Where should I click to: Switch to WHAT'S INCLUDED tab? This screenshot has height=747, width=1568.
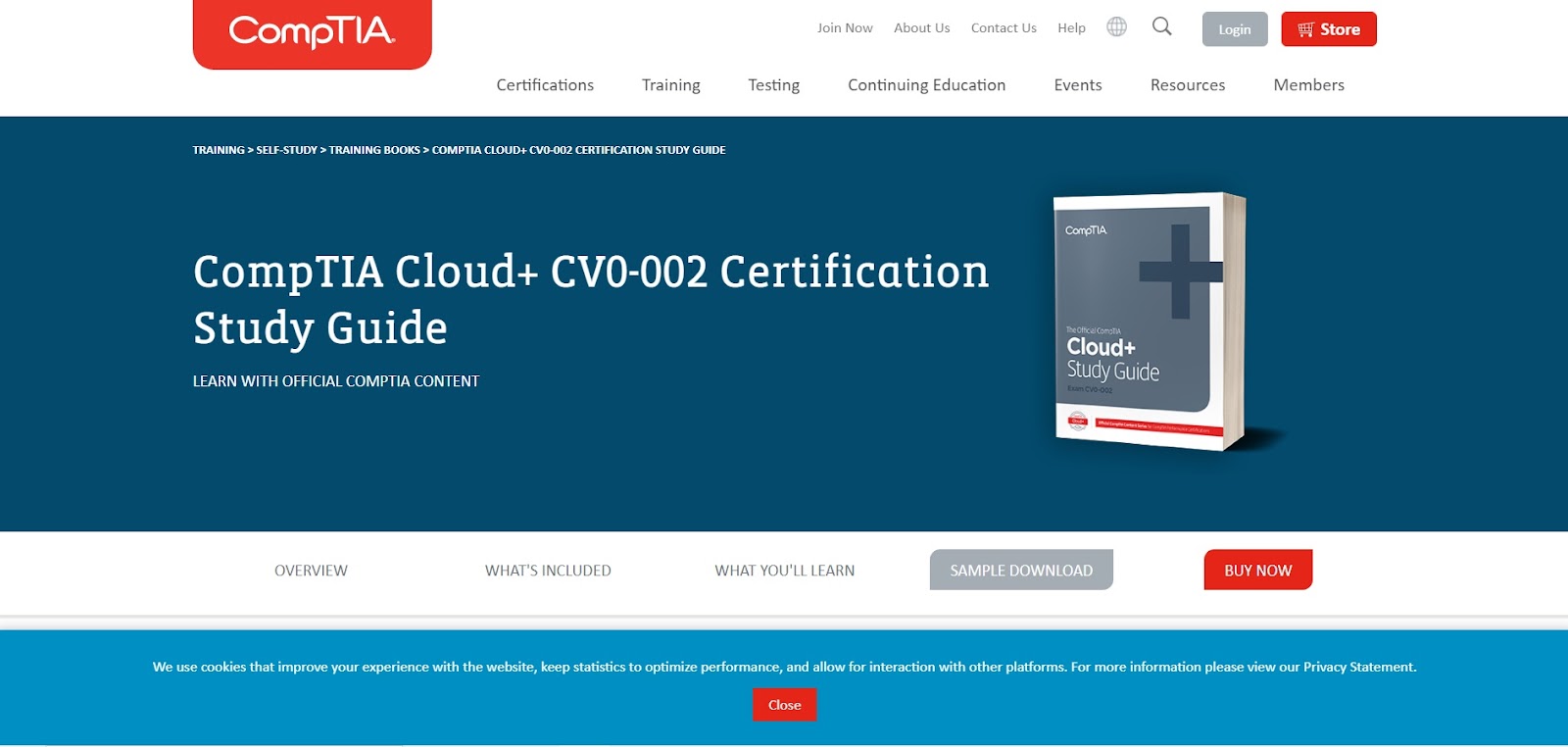548,571
